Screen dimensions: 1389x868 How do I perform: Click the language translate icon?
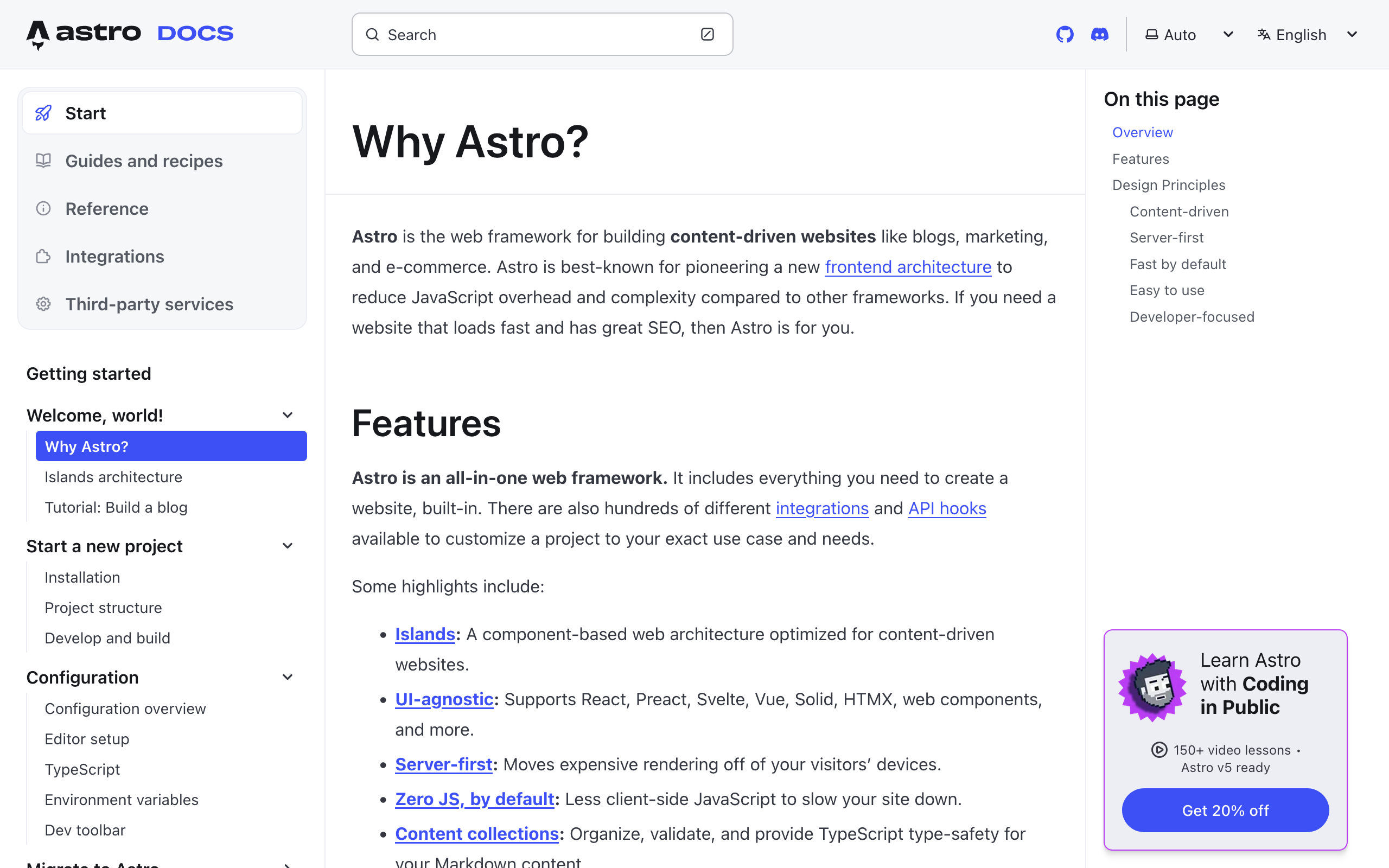click(1263, 34)
